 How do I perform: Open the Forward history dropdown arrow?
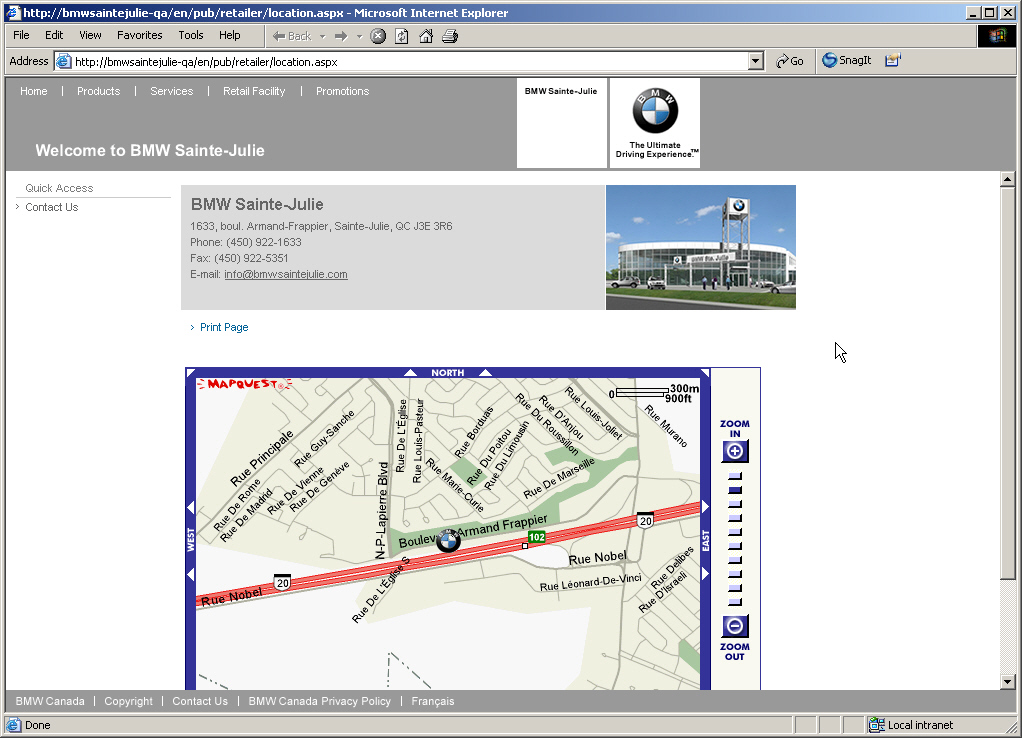(x=359, y=37)
